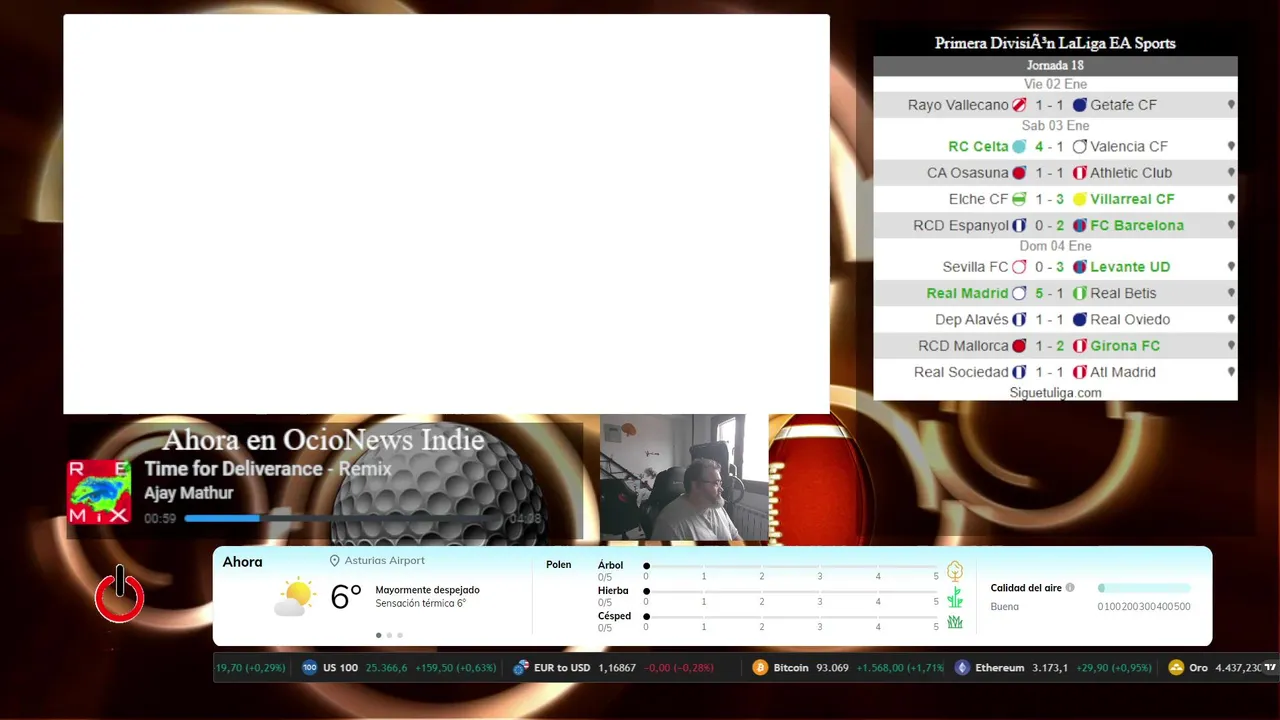This screenshot has width=1280, height=720.
Task: Seek within the Time for Deliverance progress bar
Action: coord(345,518)
